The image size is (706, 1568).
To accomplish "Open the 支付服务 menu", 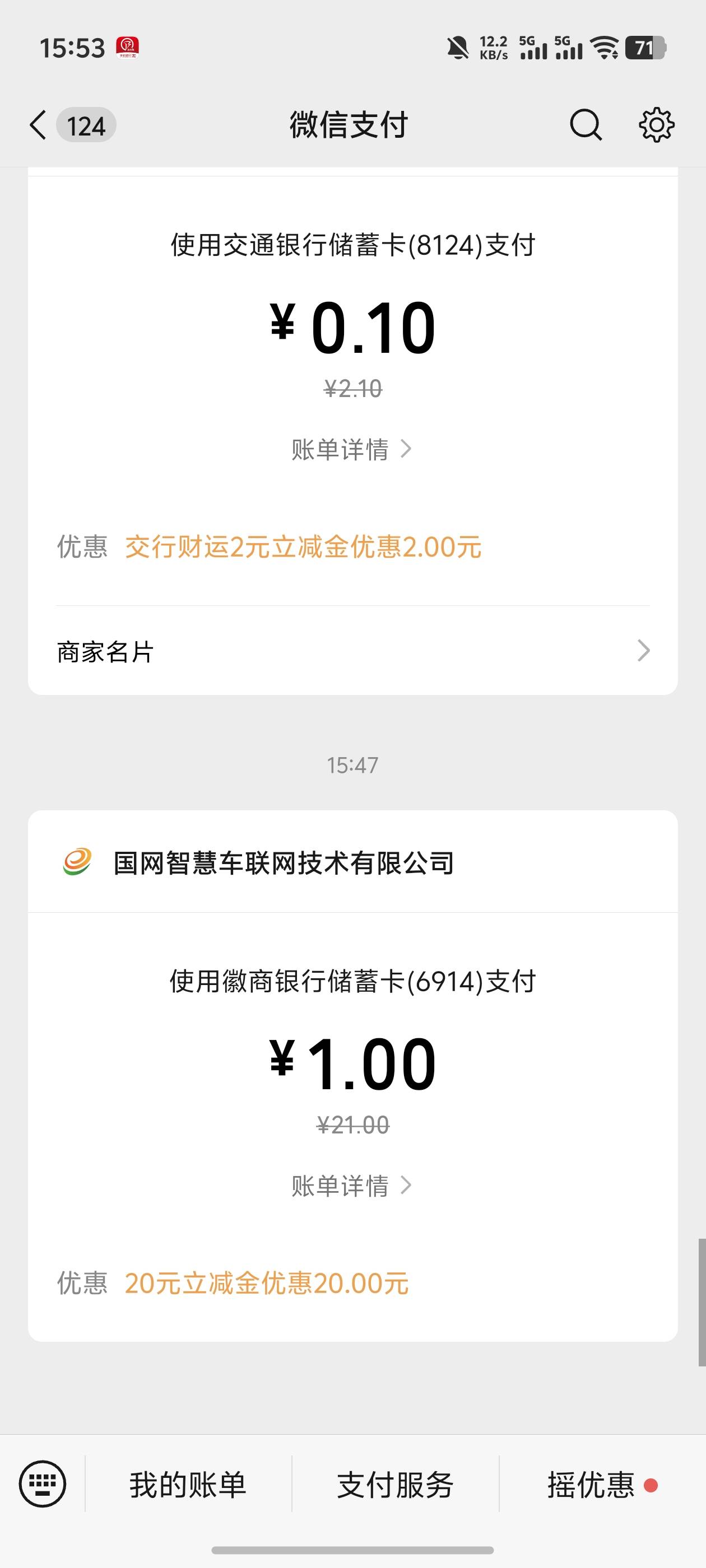I will point(396,1485).
